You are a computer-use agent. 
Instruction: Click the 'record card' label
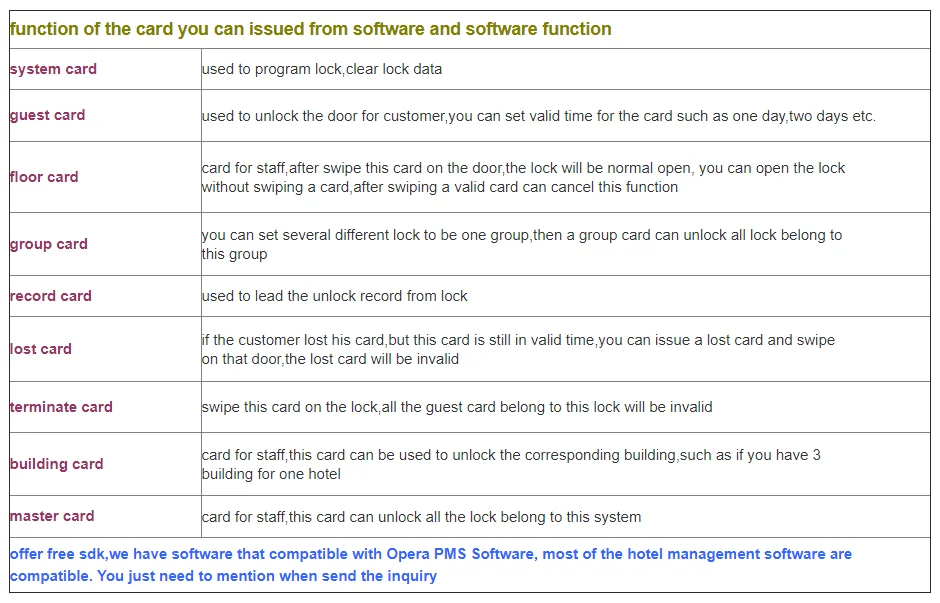point(51,296)
